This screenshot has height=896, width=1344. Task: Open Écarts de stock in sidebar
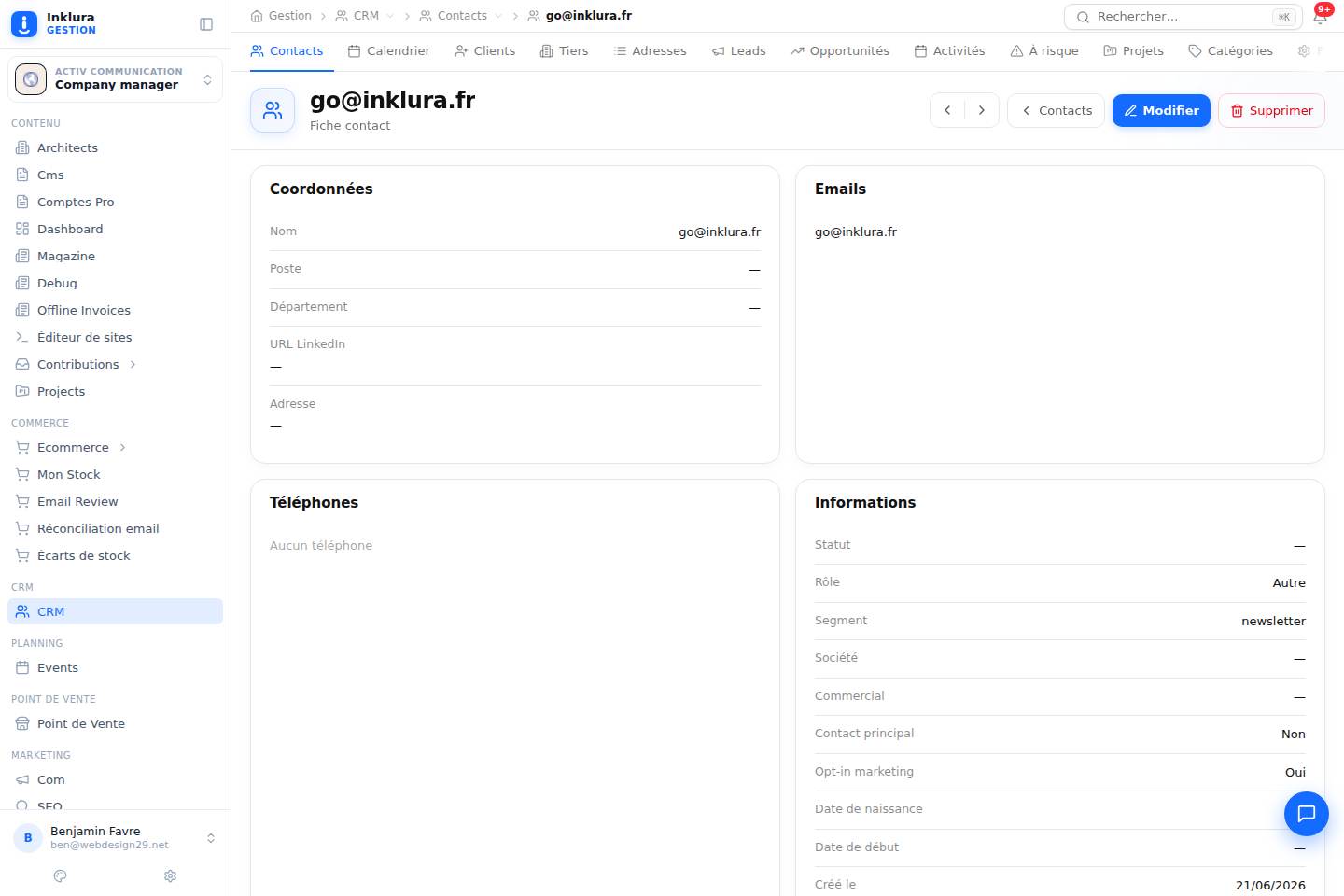[115, 555]
